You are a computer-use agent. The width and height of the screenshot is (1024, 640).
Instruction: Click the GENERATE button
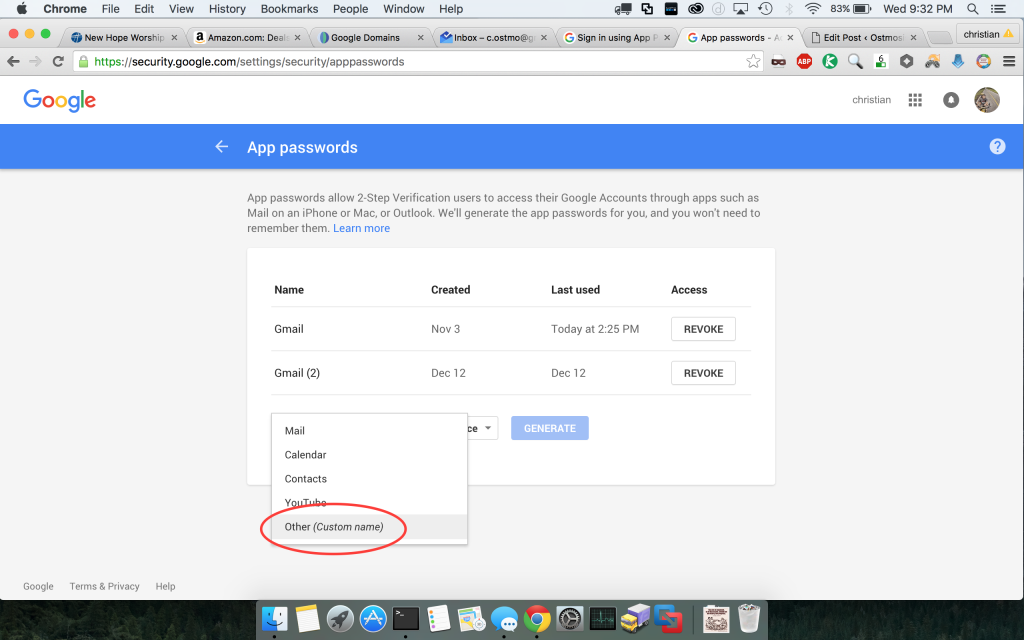pos(550,428)
